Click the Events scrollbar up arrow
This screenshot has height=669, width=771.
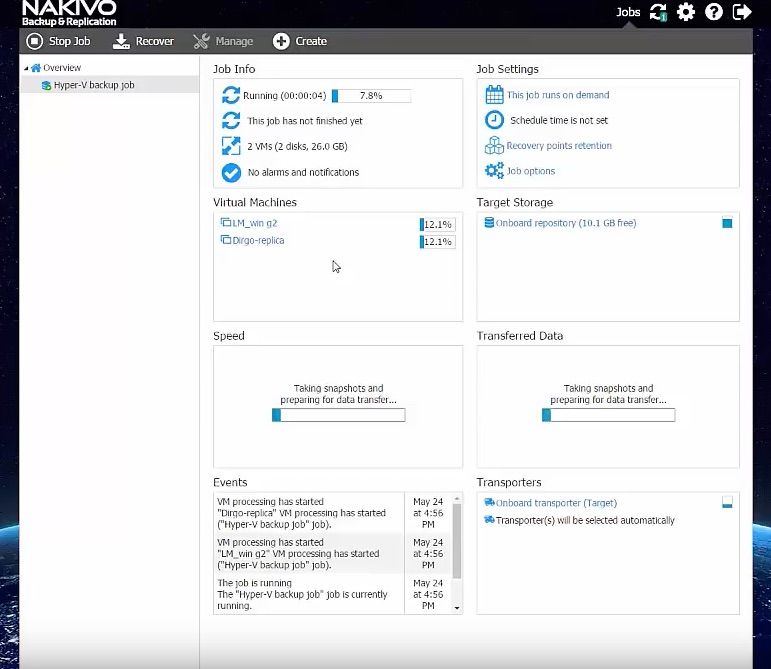(x=457, y=498)
